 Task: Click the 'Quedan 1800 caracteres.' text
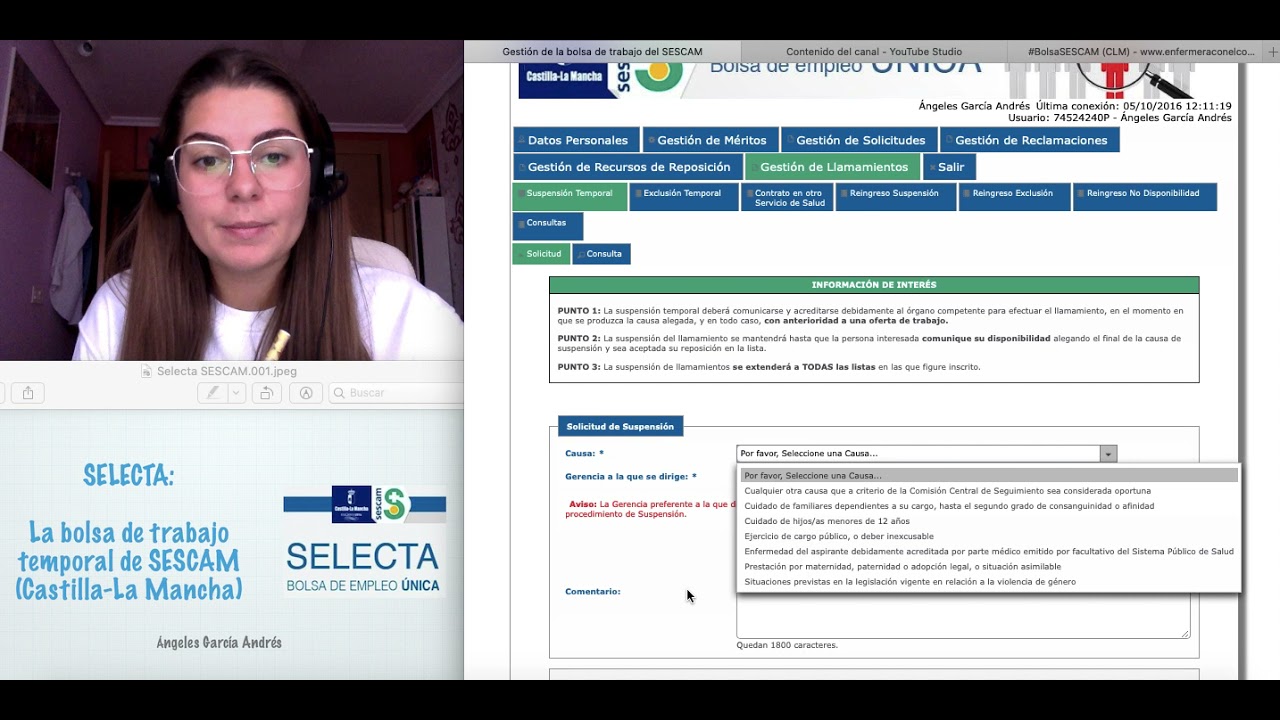click(787, 645)
